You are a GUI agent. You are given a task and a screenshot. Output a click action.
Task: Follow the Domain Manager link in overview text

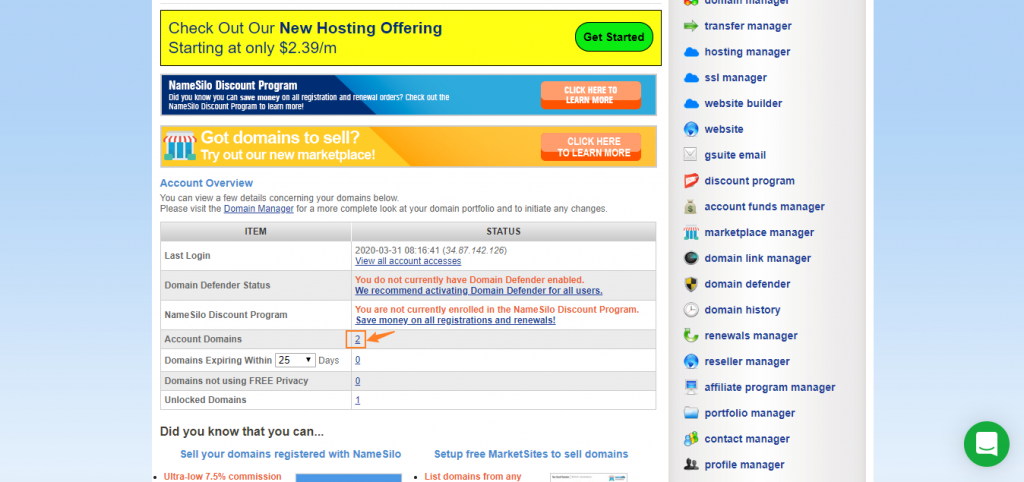(259, 209)
